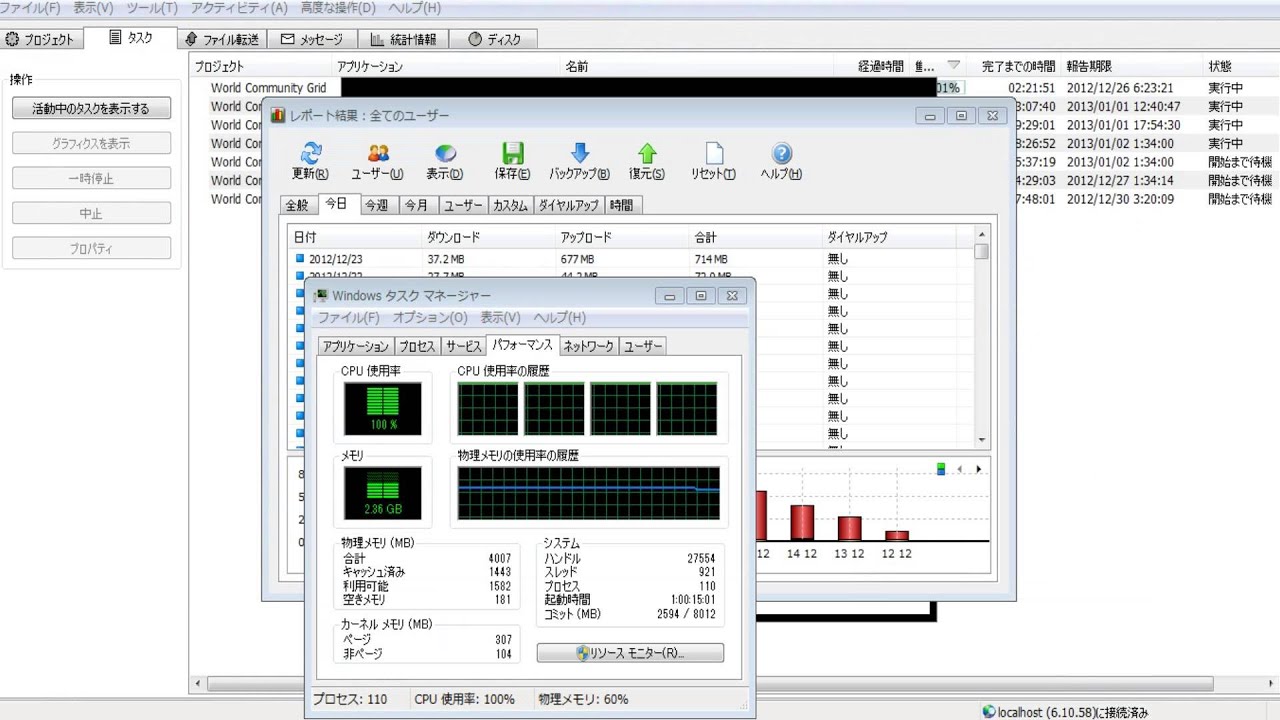
Task: Open the ディスク tab in BOINC
Action: 494,39
